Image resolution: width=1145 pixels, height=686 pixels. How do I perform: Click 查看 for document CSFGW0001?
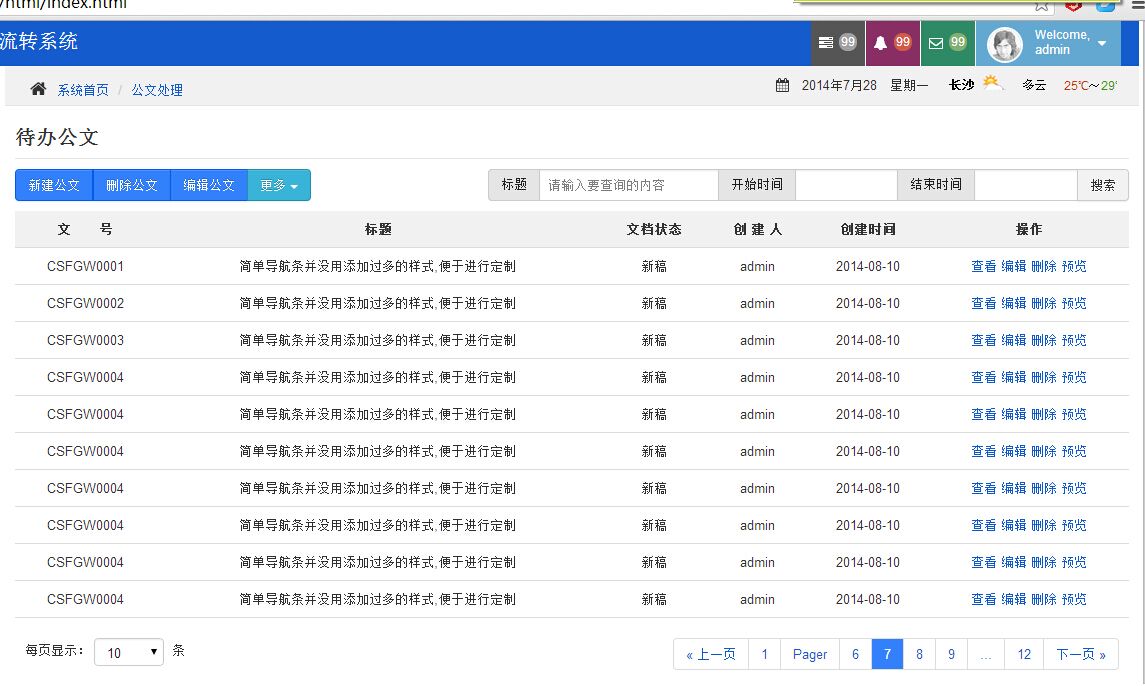point(984,266)
